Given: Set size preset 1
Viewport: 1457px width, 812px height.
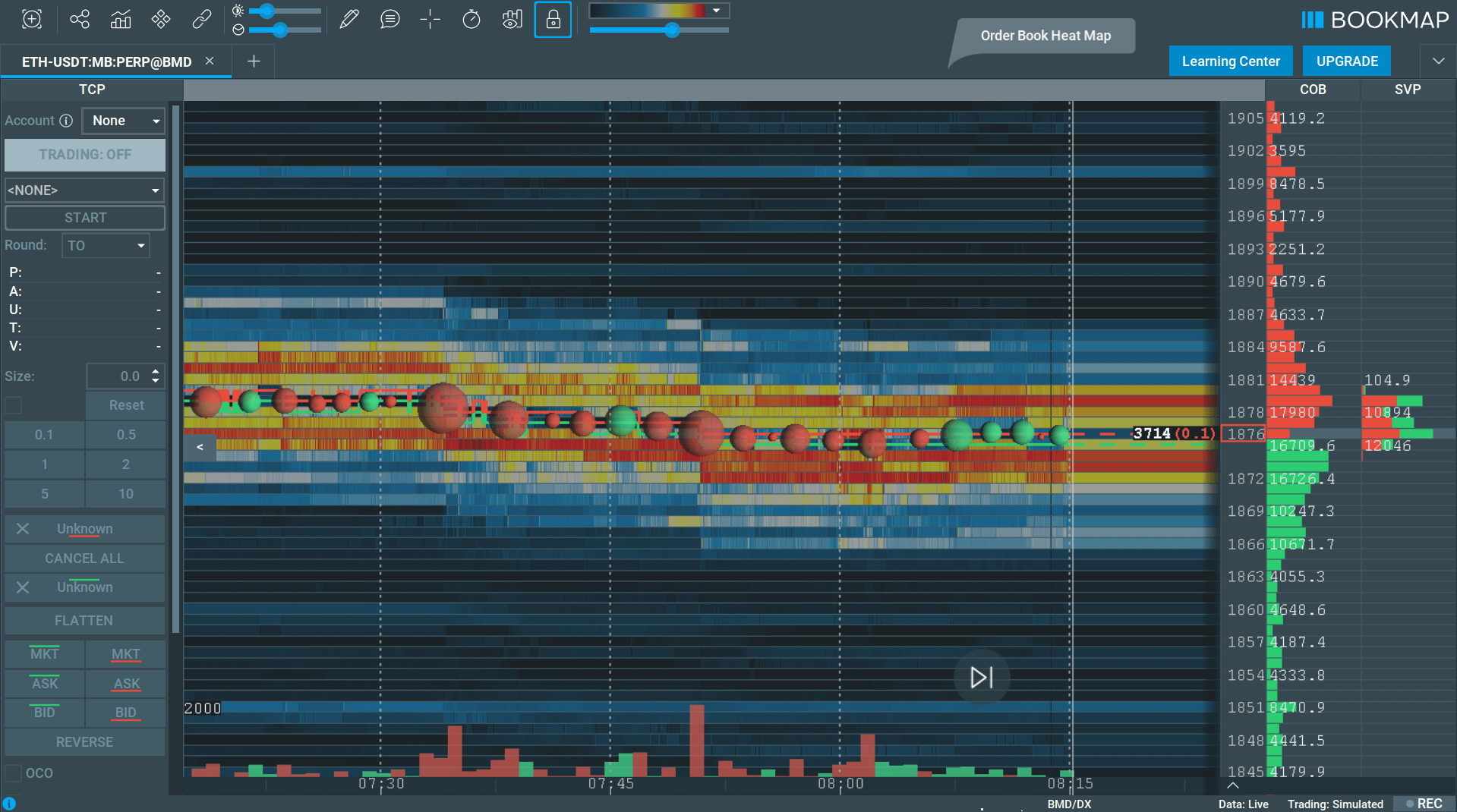Looking at the screenshot, I should pos(44,464).
